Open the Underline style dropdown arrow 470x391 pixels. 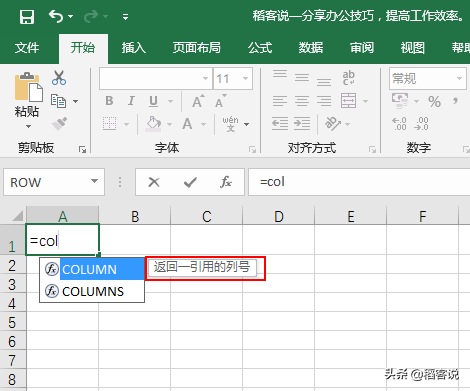pos(170,101)
